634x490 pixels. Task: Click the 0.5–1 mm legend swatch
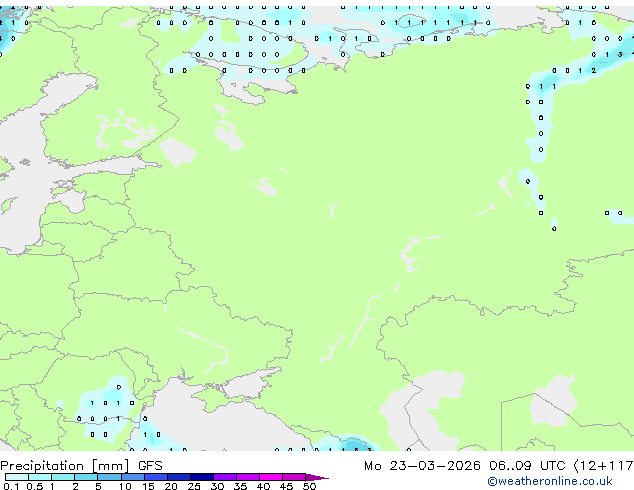click(40, 477)
